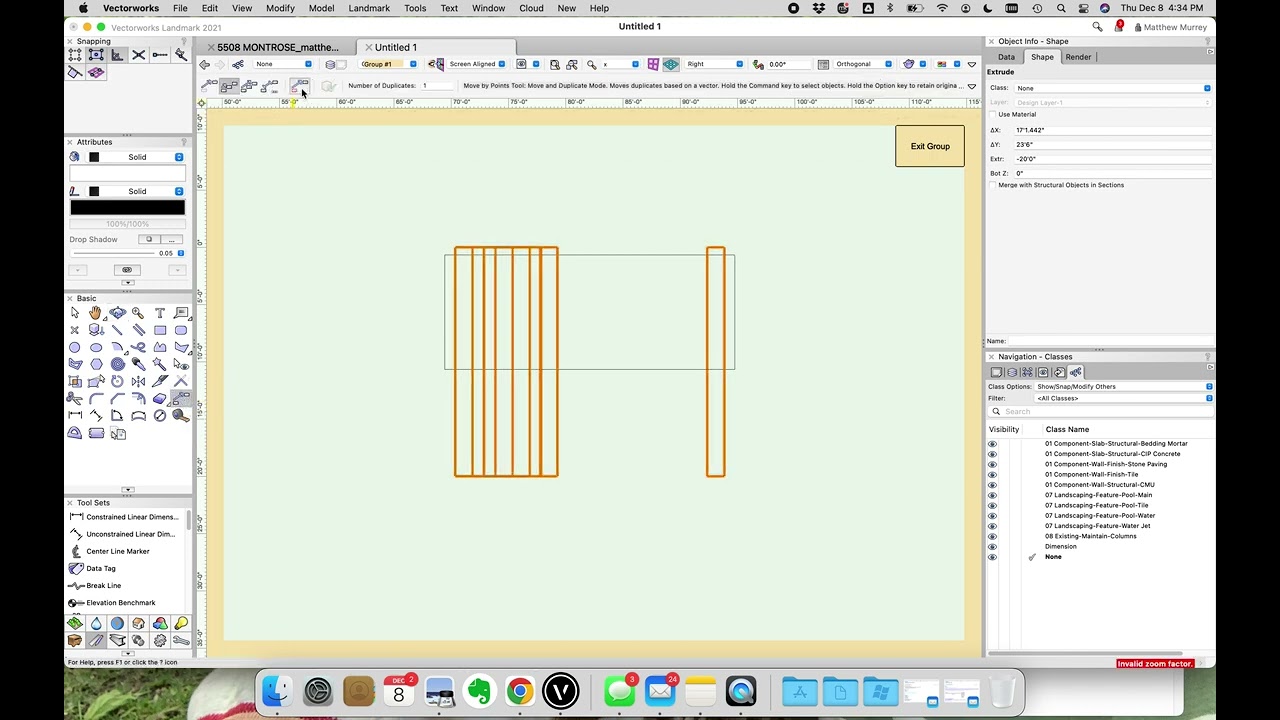Select the Rounded Rectangle tool
The width and height of the screenshot is (1280, 720).
point(181,330)
